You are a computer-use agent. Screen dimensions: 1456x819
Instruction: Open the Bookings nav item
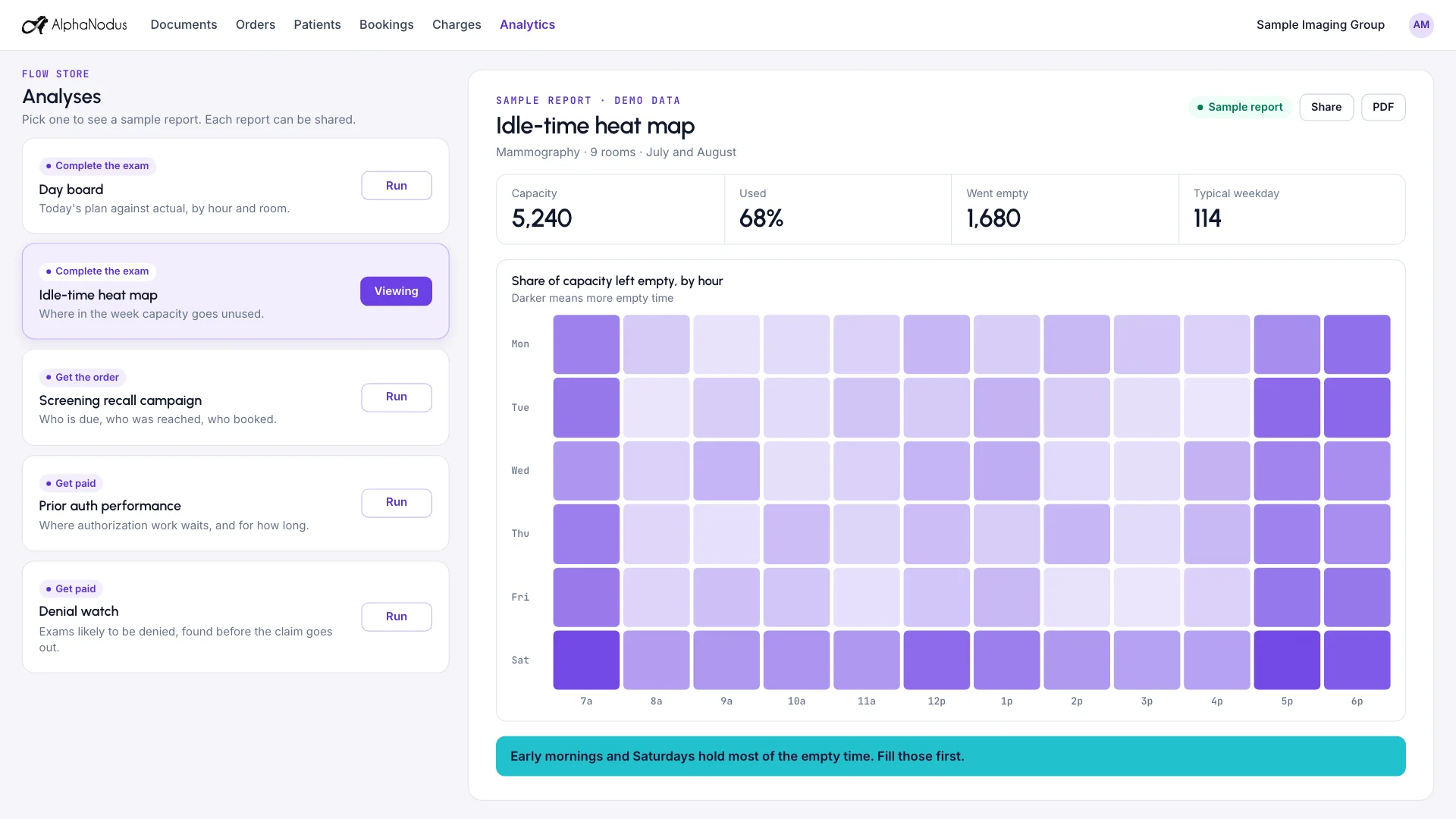coord(387,25)
